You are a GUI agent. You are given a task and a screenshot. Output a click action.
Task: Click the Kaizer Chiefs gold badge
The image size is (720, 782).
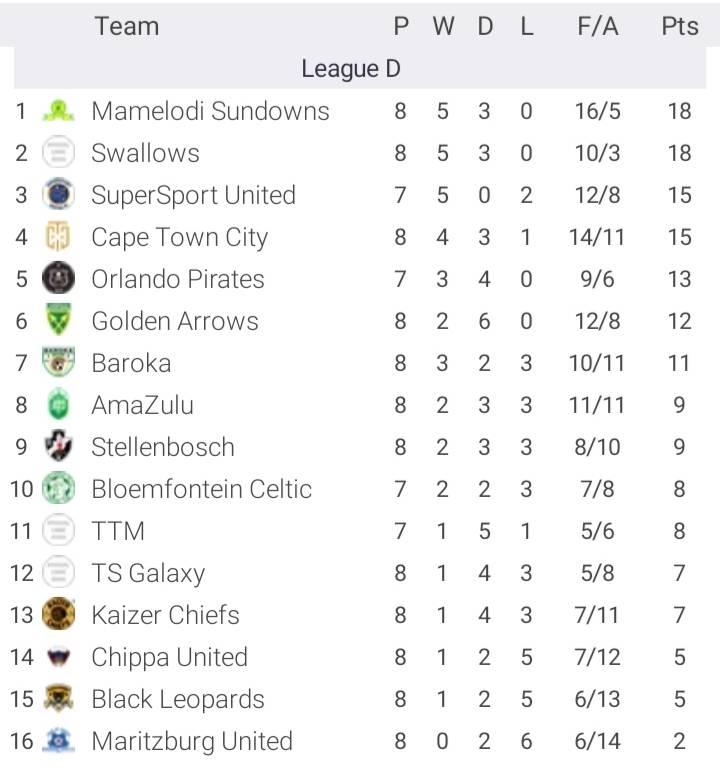click(x=58, y=614)
